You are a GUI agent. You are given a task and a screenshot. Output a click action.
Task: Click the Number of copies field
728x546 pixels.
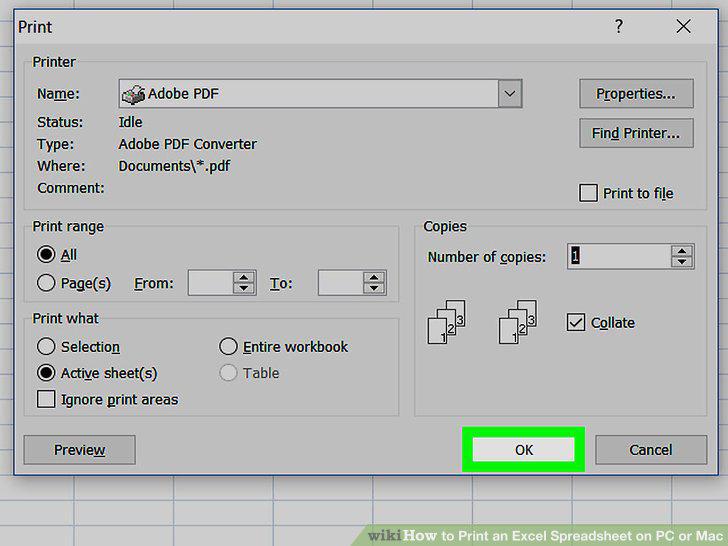click(619, 256)
